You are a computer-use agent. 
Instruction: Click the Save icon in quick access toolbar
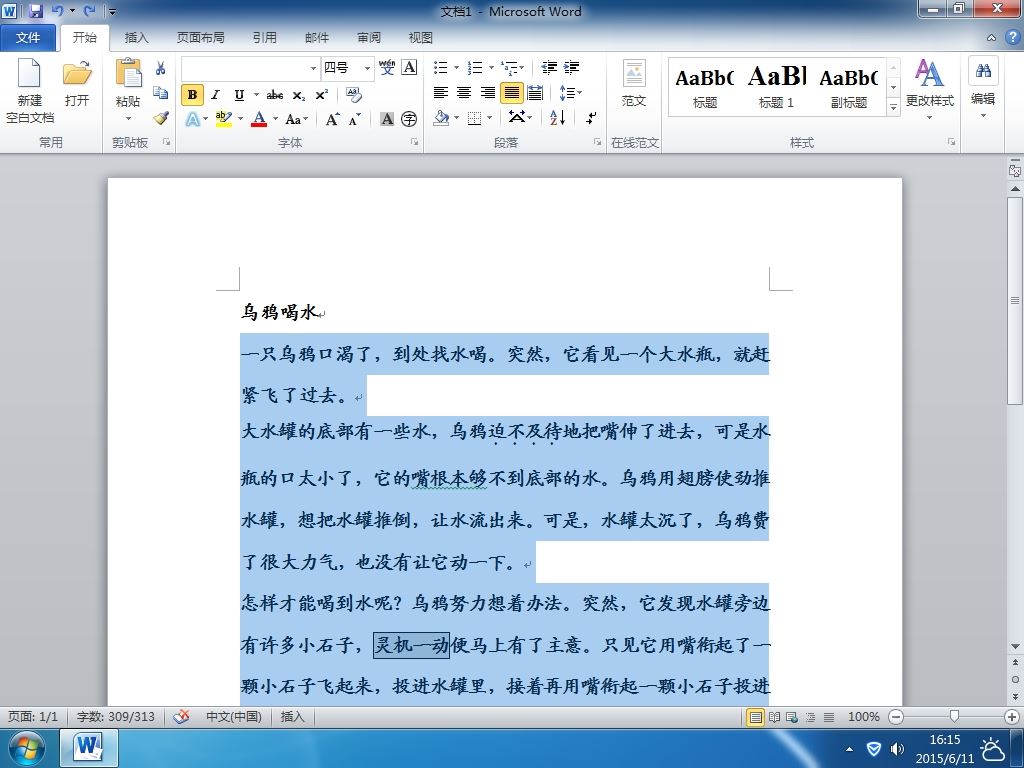point(36,11)
